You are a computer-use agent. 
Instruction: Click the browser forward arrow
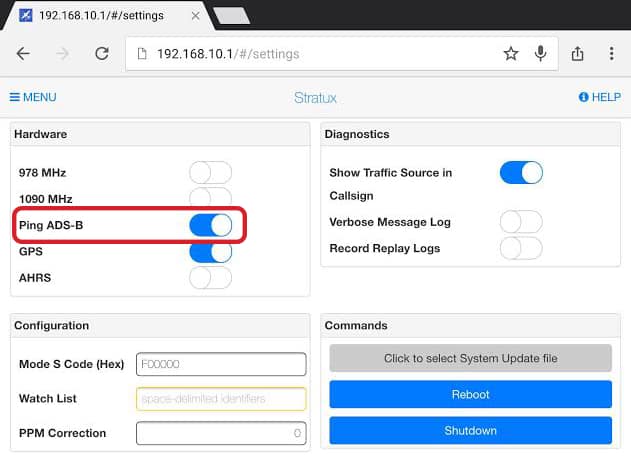click(x=62, y=54)
